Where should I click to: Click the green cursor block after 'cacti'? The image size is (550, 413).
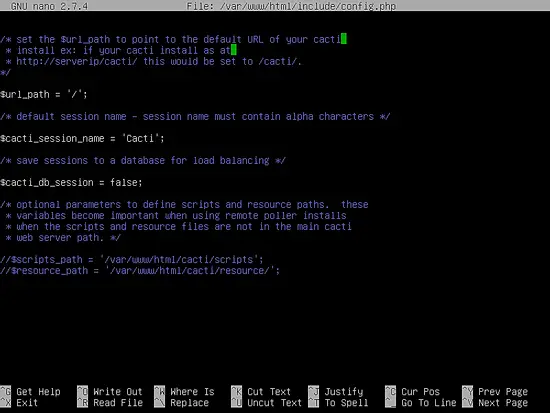[x=344, y=39]
